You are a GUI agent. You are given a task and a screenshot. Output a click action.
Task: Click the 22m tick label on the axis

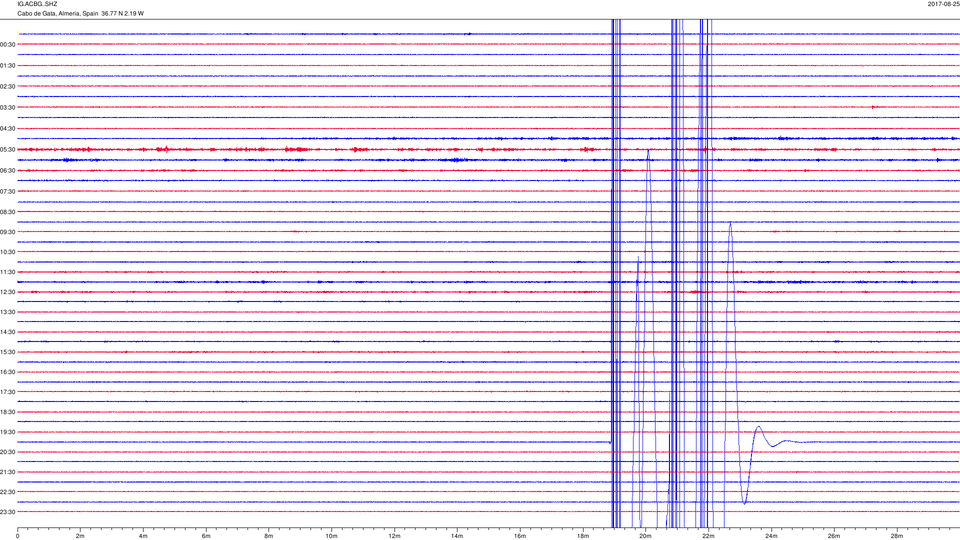[x=708, y=536]
